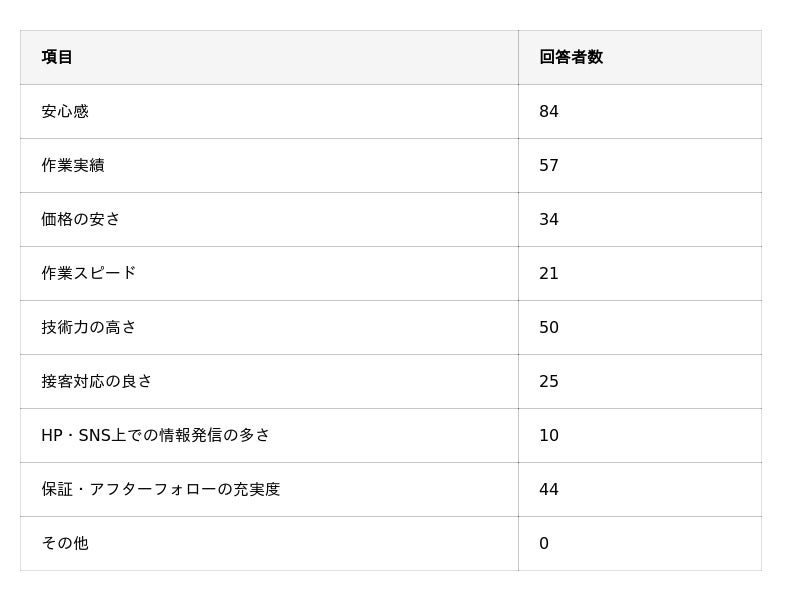The width and height of the screenshot is (800, 601).
Task: Select the HP・SNS上での情報発信の多さ label
Action: coord(156,435)
